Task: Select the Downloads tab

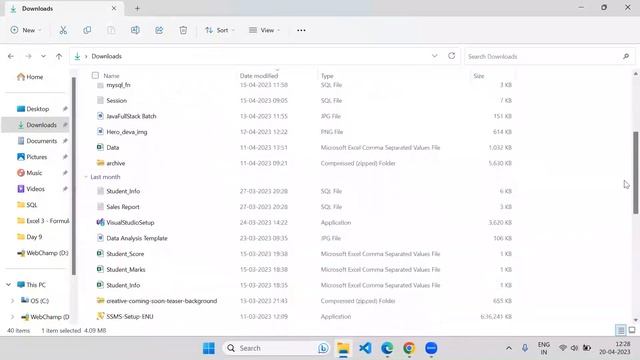Action: 63,8
